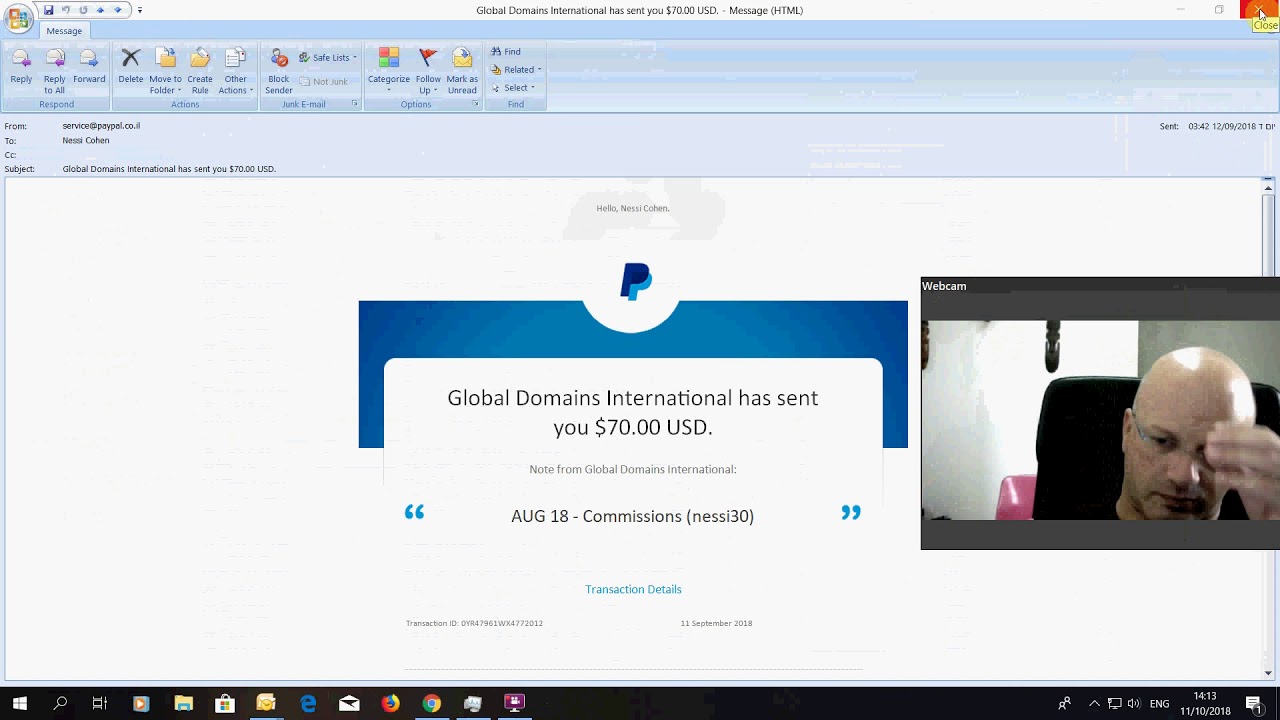Mark as Unread
This screenshot has height=720, width=1280.
coord(462,70)
